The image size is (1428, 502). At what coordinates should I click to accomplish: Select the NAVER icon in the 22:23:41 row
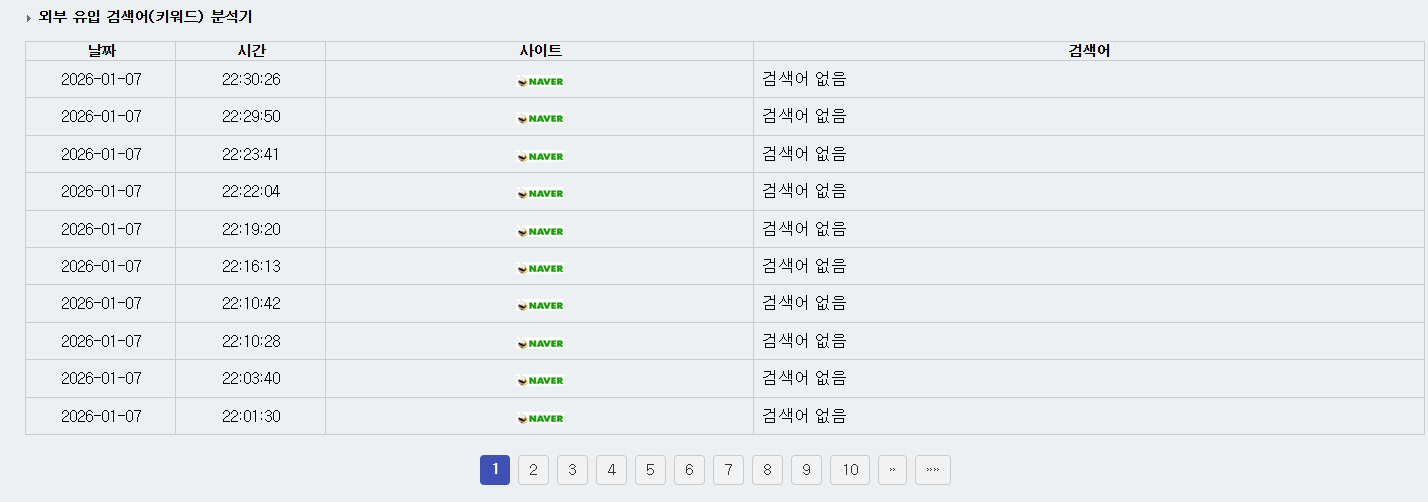point(540,156)
